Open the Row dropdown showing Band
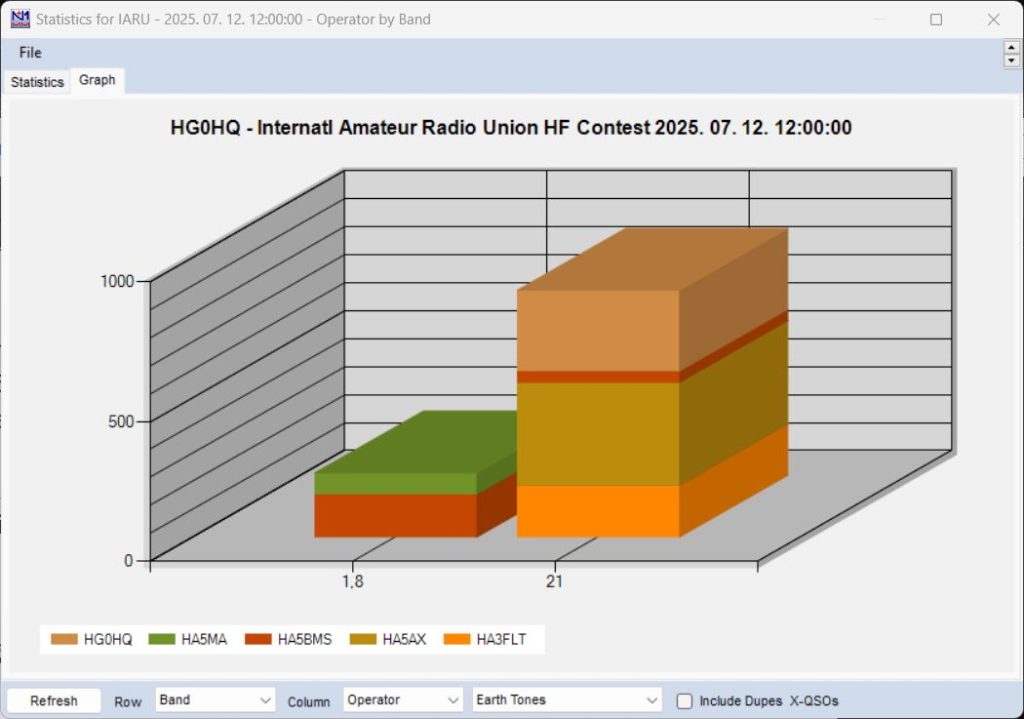This screenshot has width=1024, height=719. pyautogui.click(x=215, y=700)
